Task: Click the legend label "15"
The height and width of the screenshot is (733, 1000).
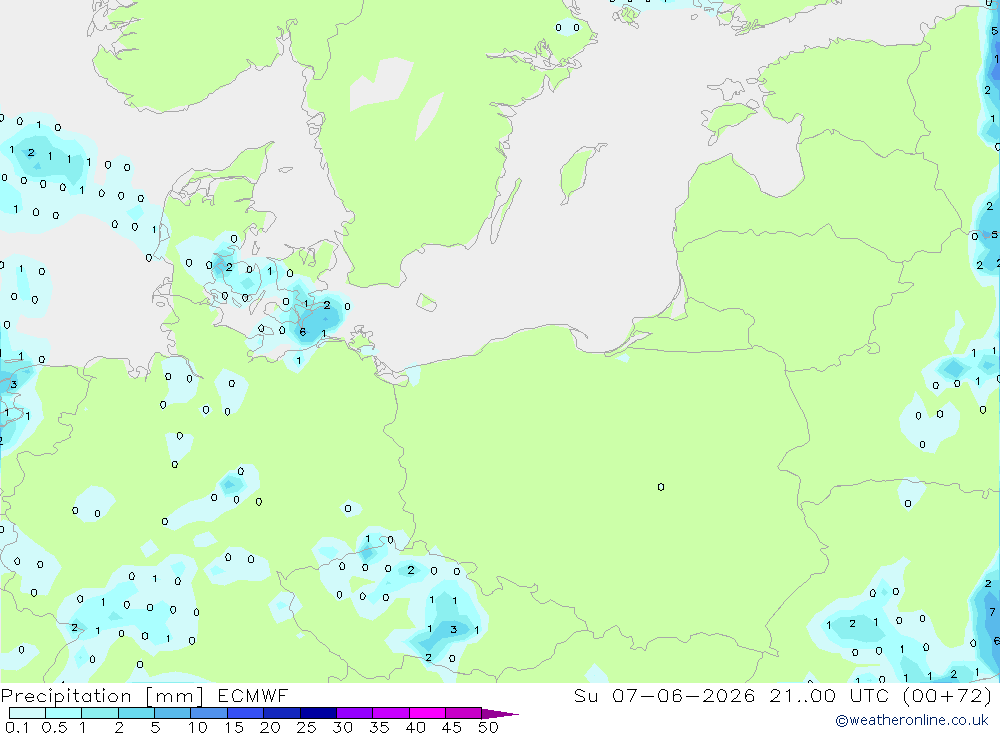Action: click(234, 727)
